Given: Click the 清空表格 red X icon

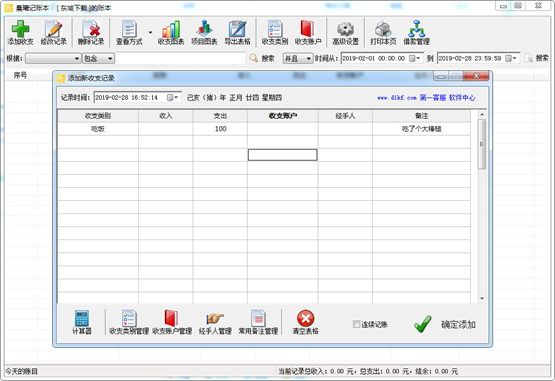Looking at the screenshot, I should 305,322.
